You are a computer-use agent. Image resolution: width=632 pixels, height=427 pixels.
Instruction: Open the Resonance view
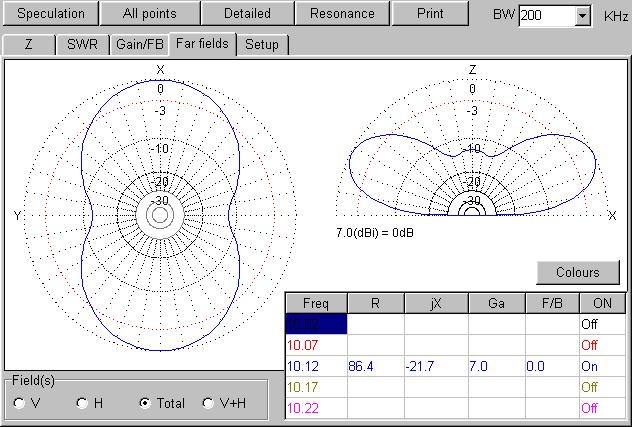click(x=342, y=14)
